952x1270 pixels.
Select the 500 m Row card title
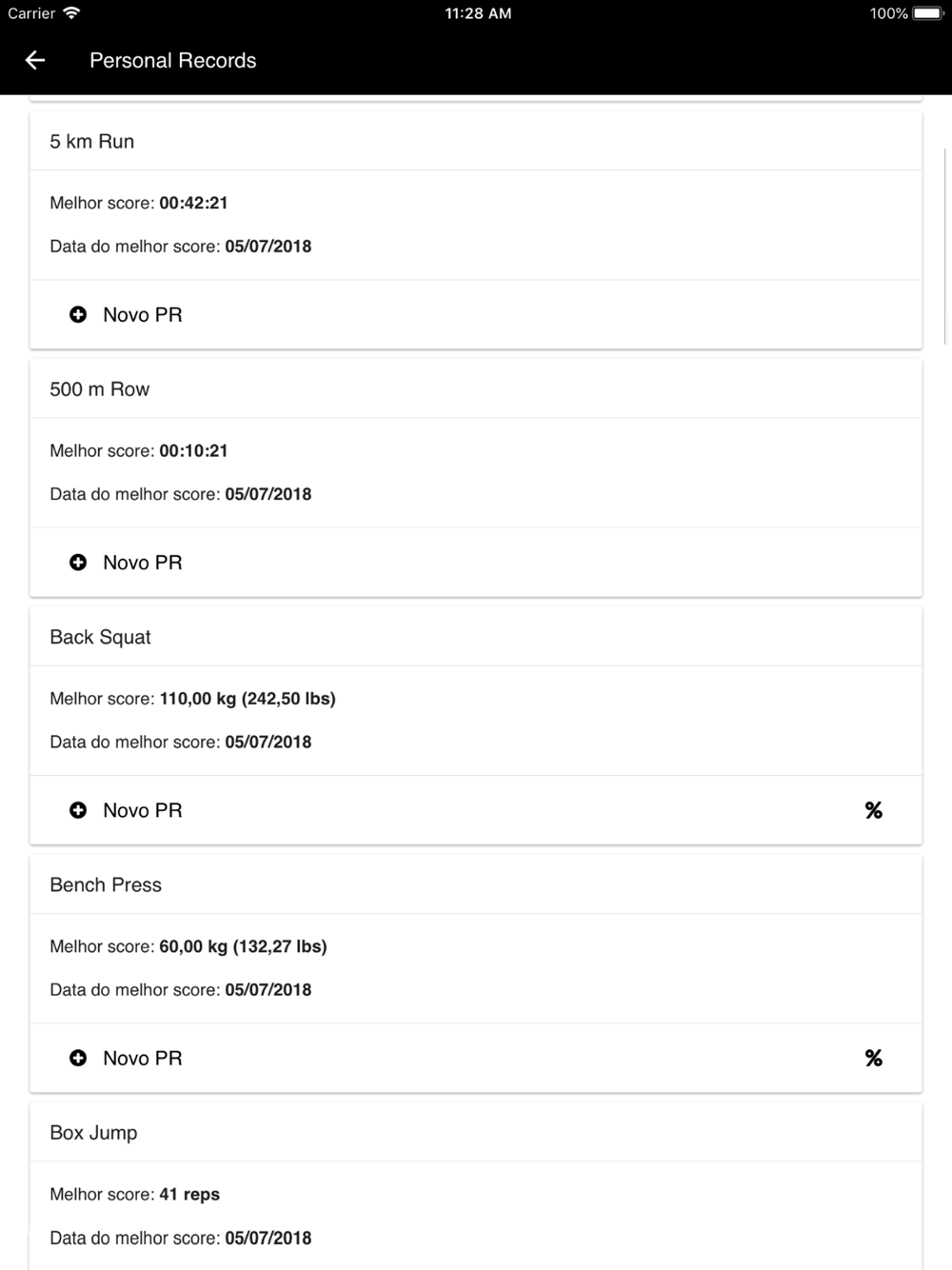100,389
